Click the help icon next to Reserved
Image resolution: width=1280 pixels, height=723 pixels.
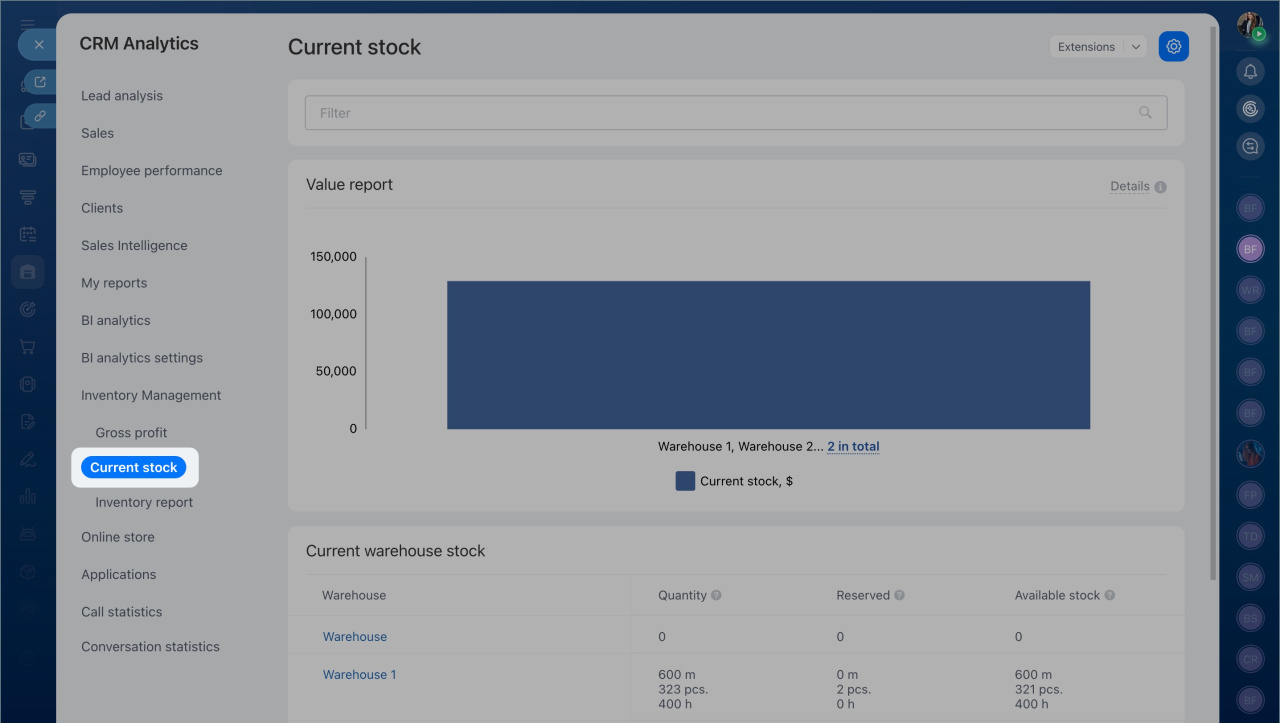point(899,595)
